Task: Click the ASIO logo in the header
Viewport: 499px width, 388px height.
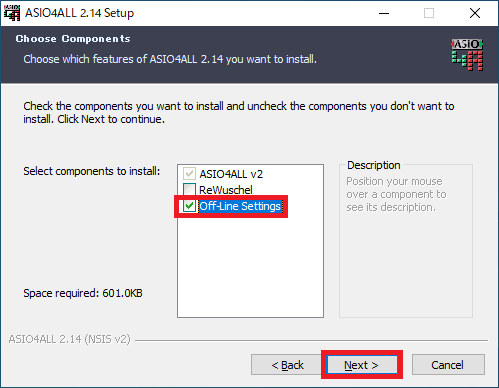Action: (467, 55)
